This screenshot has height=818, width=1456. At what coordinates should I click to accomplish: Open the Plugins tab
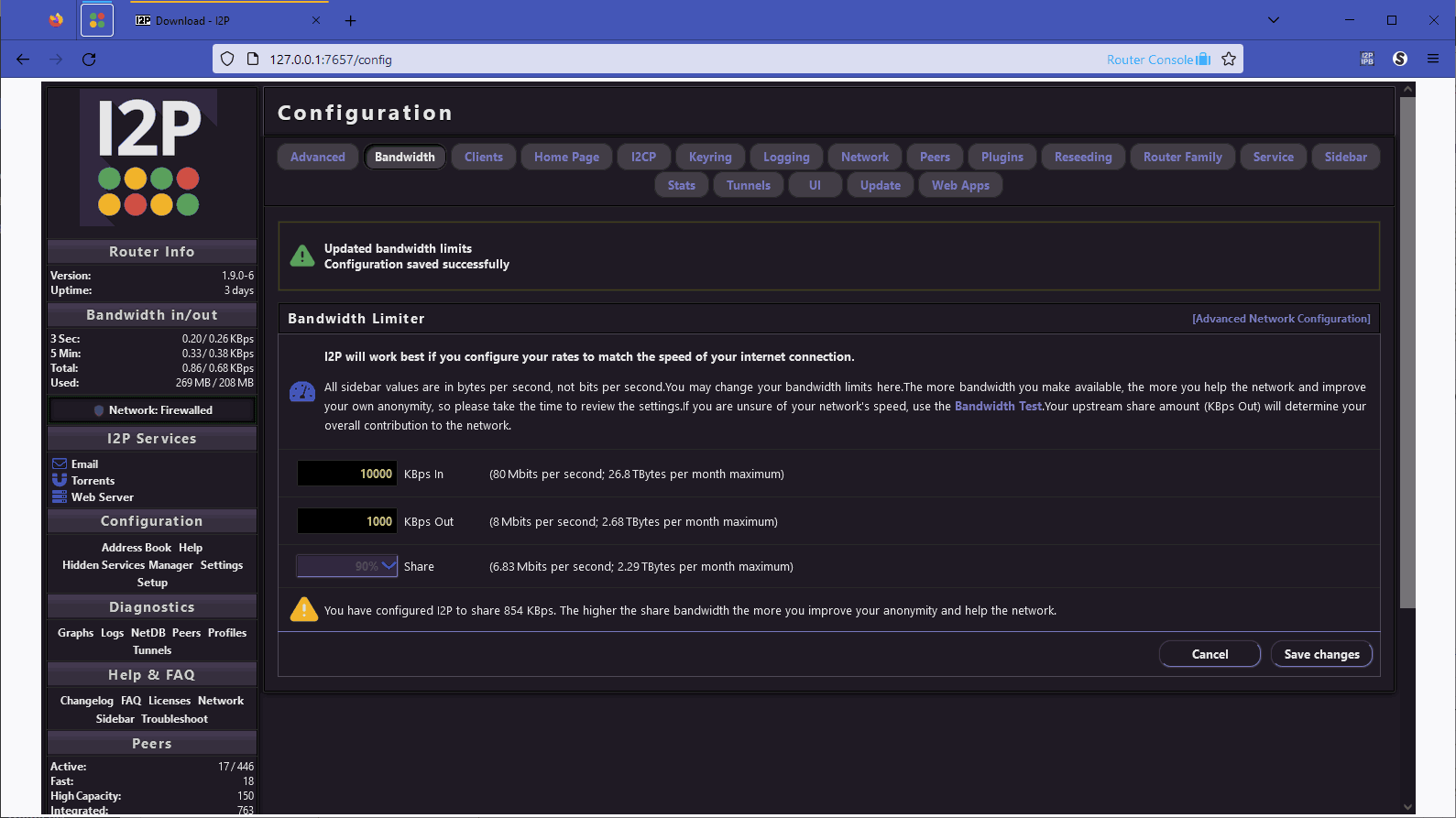1002,157
